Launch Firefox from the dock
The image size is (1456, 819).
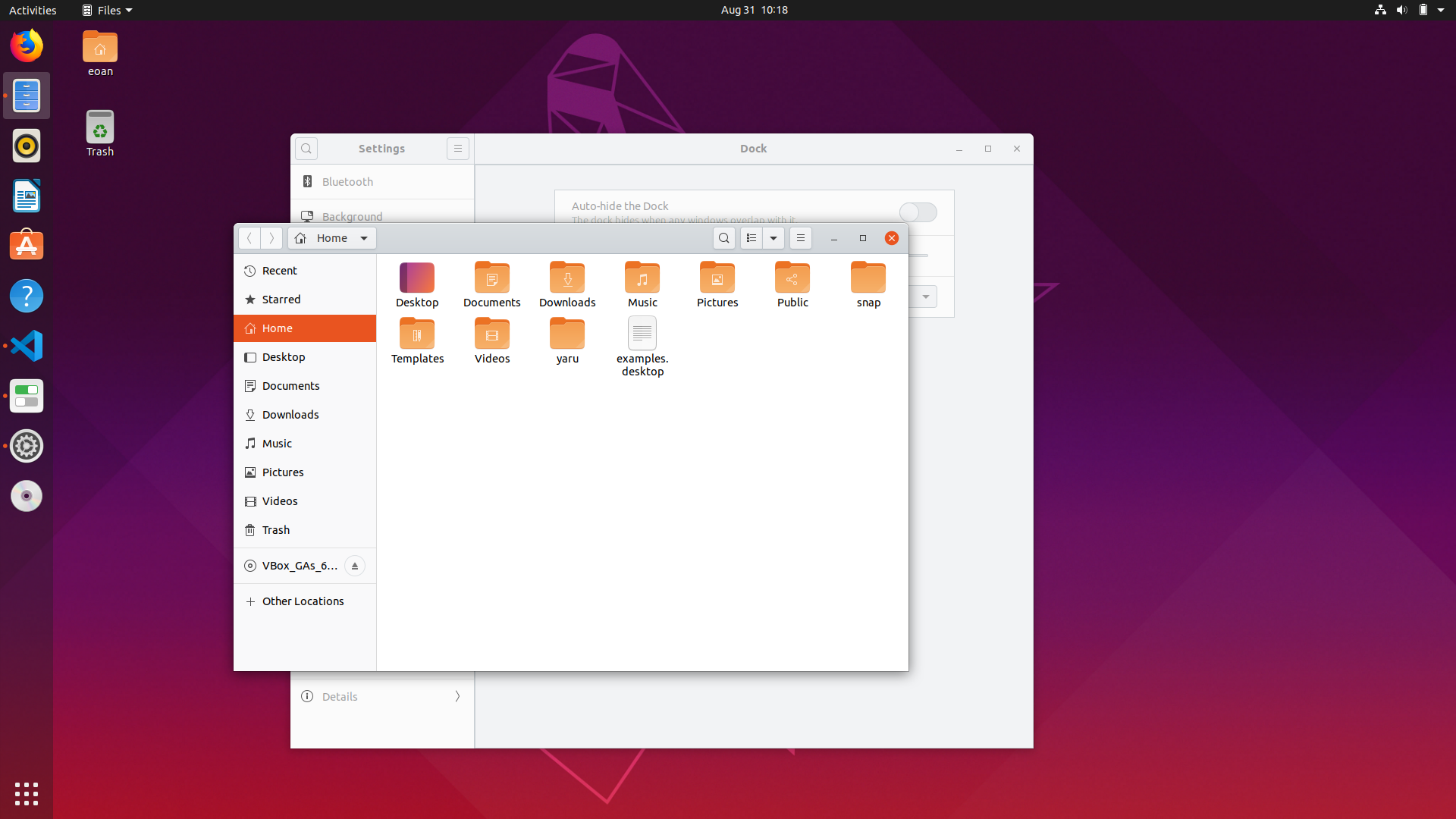(27, 45)
